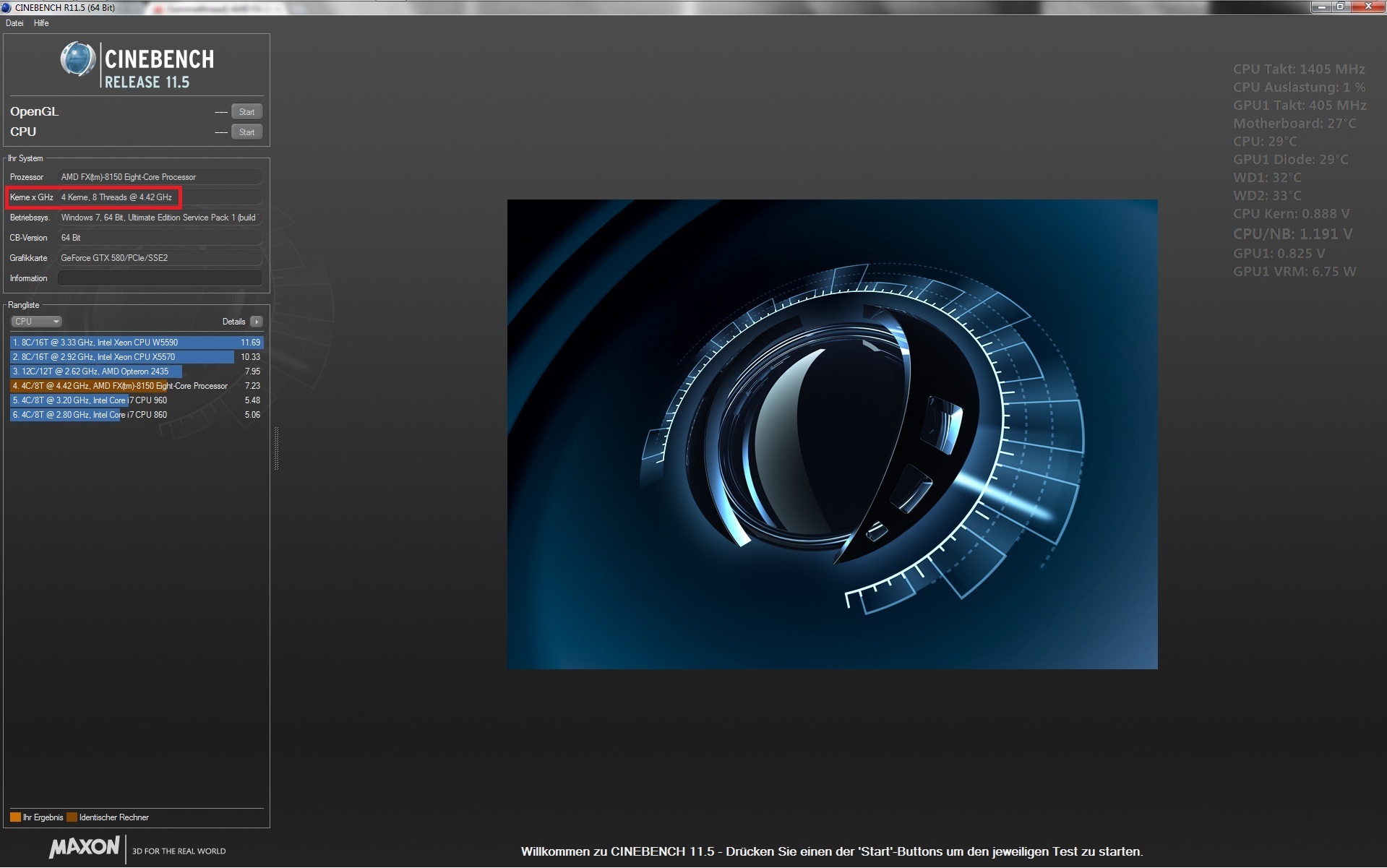
Task: Click the score 7.23 in the ranking list
Action: [252, 386]
